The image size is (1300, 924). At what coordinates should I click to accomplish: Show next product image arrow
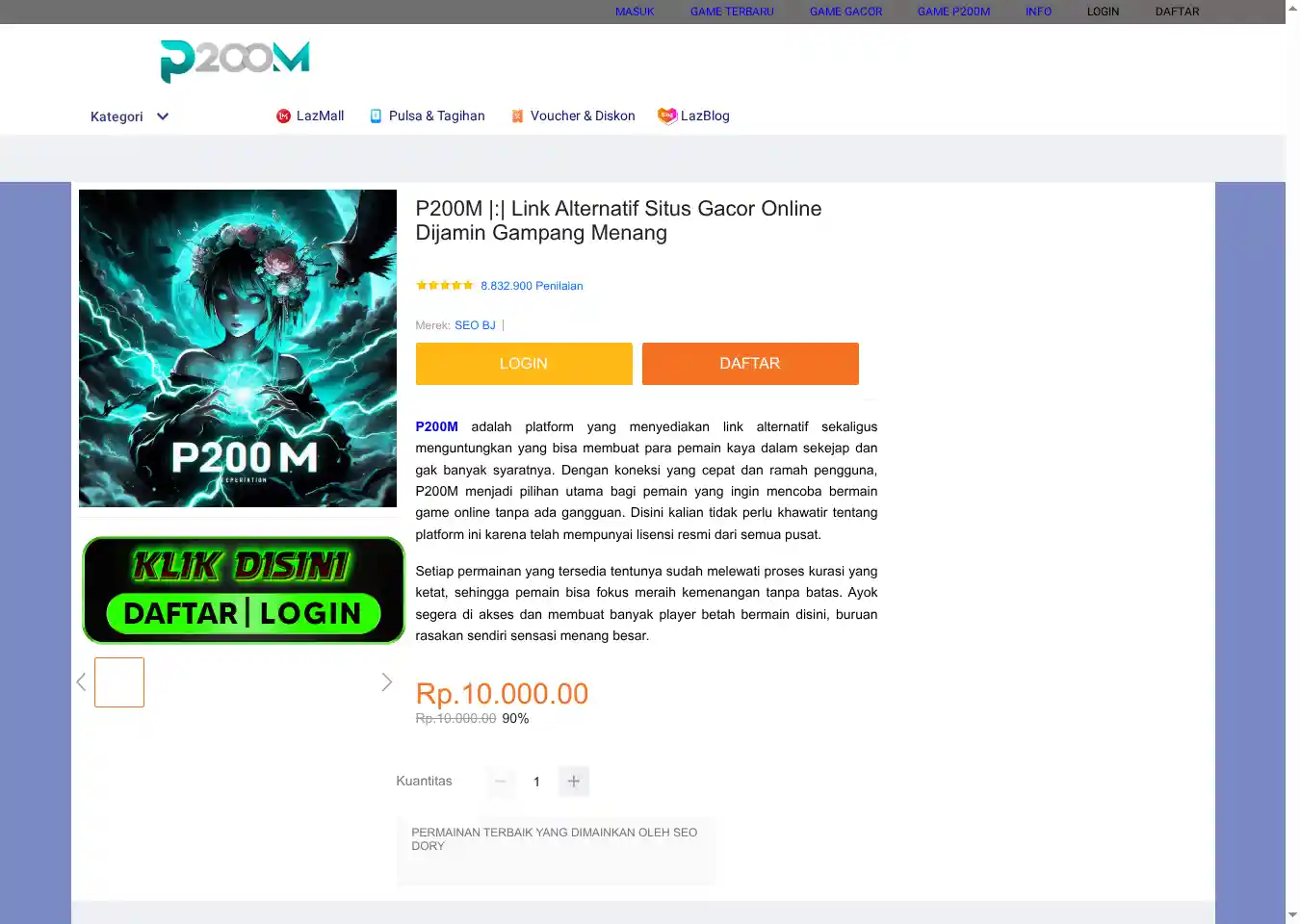point(386,682)
